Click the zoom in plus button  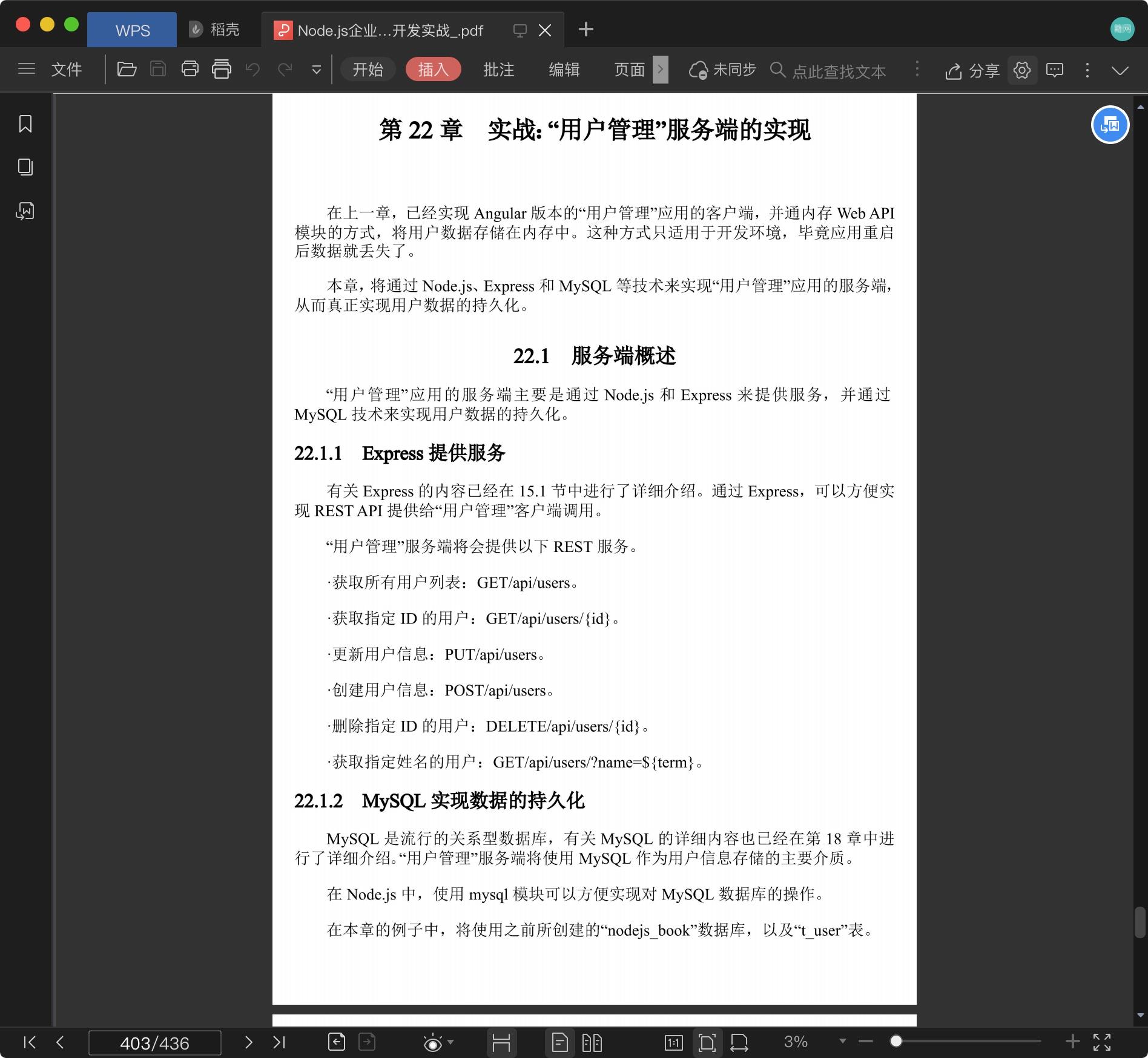1072,1041
